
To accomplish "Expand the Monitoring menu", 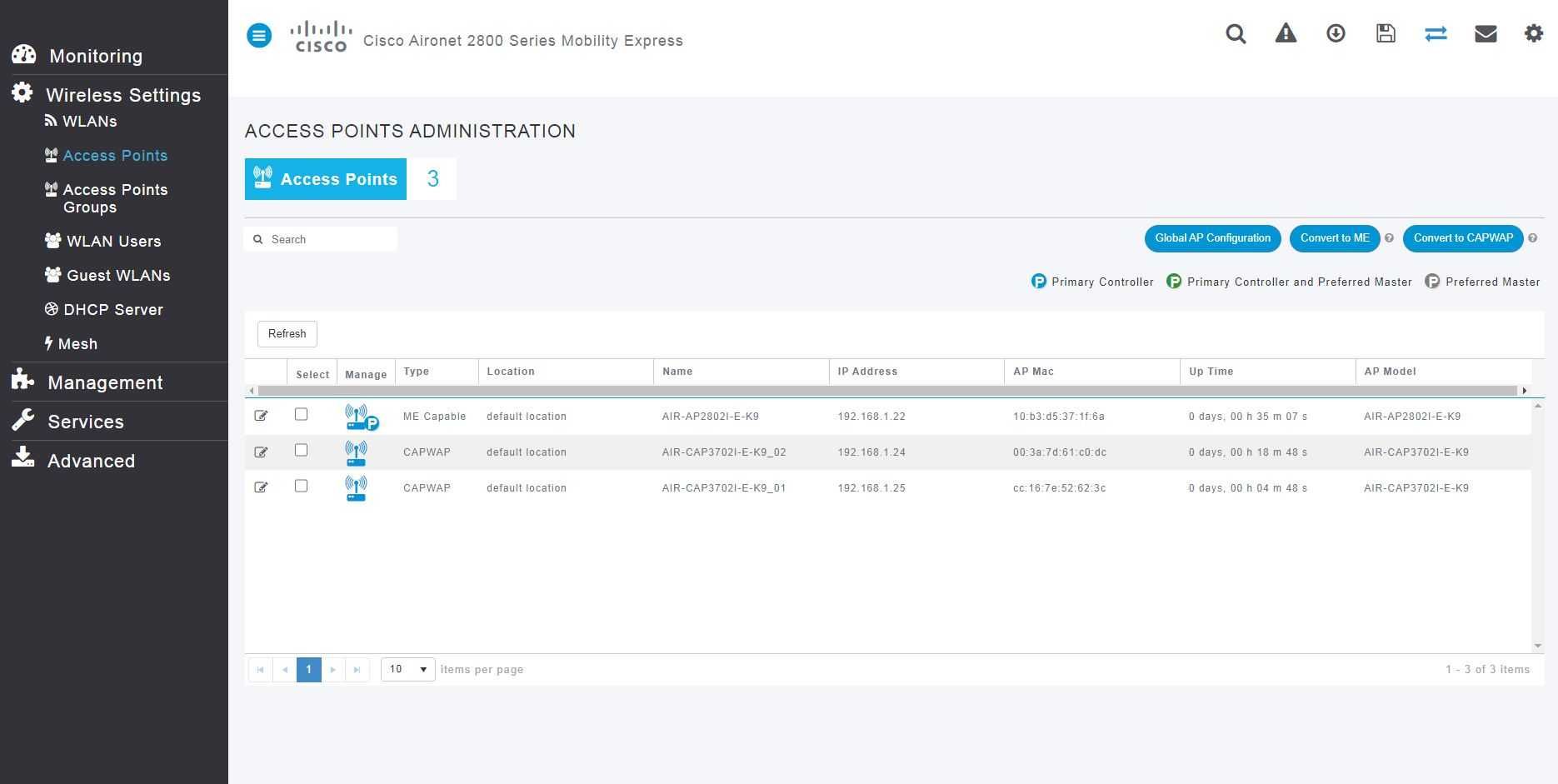I will coord(96,56).
